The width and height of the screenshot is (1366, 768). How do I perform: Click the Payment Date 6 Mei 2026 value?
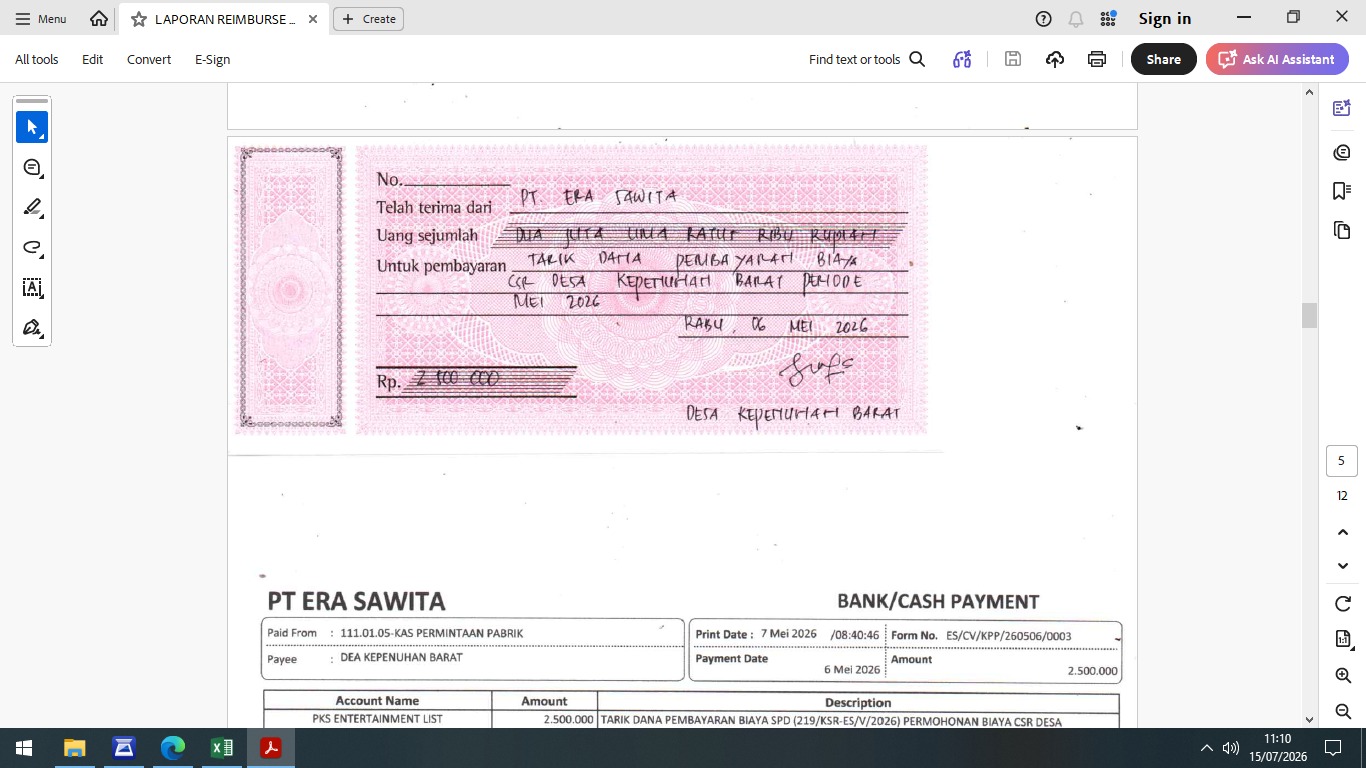pyautogui.click(x=852, y=670)
